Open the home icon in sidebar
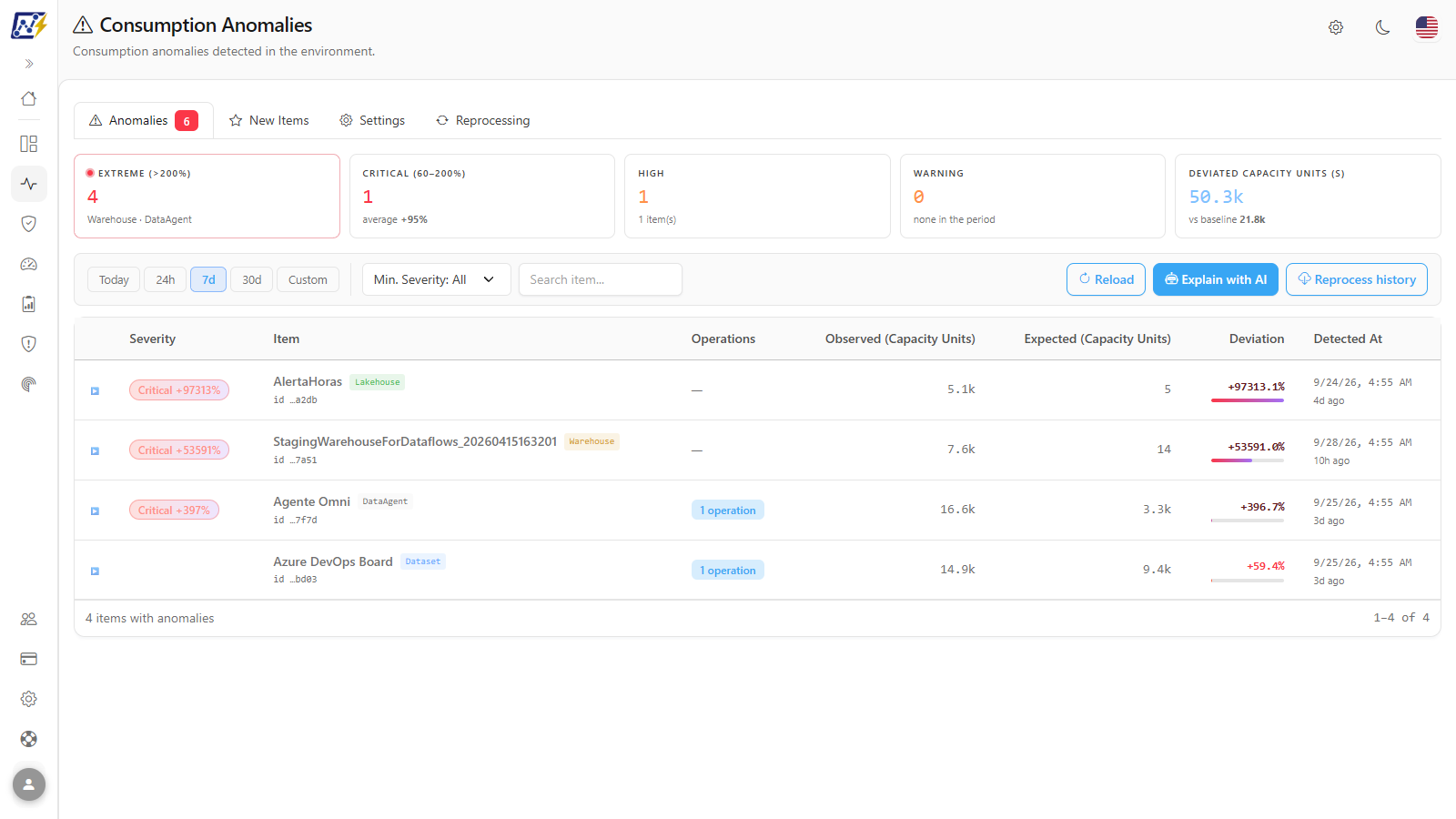Screen dimensions: 1456x819 [29, 98]
